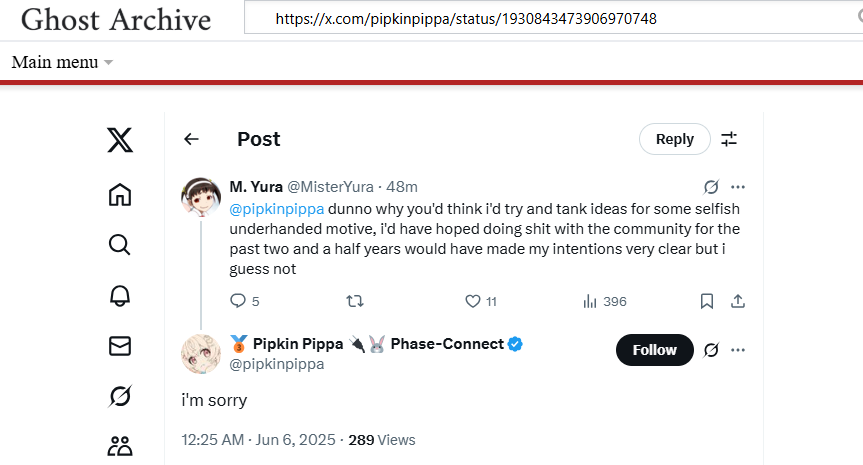863x465 pixels.
Task: Share M. Yura's post via share icon
Action: tap(738, 301)
